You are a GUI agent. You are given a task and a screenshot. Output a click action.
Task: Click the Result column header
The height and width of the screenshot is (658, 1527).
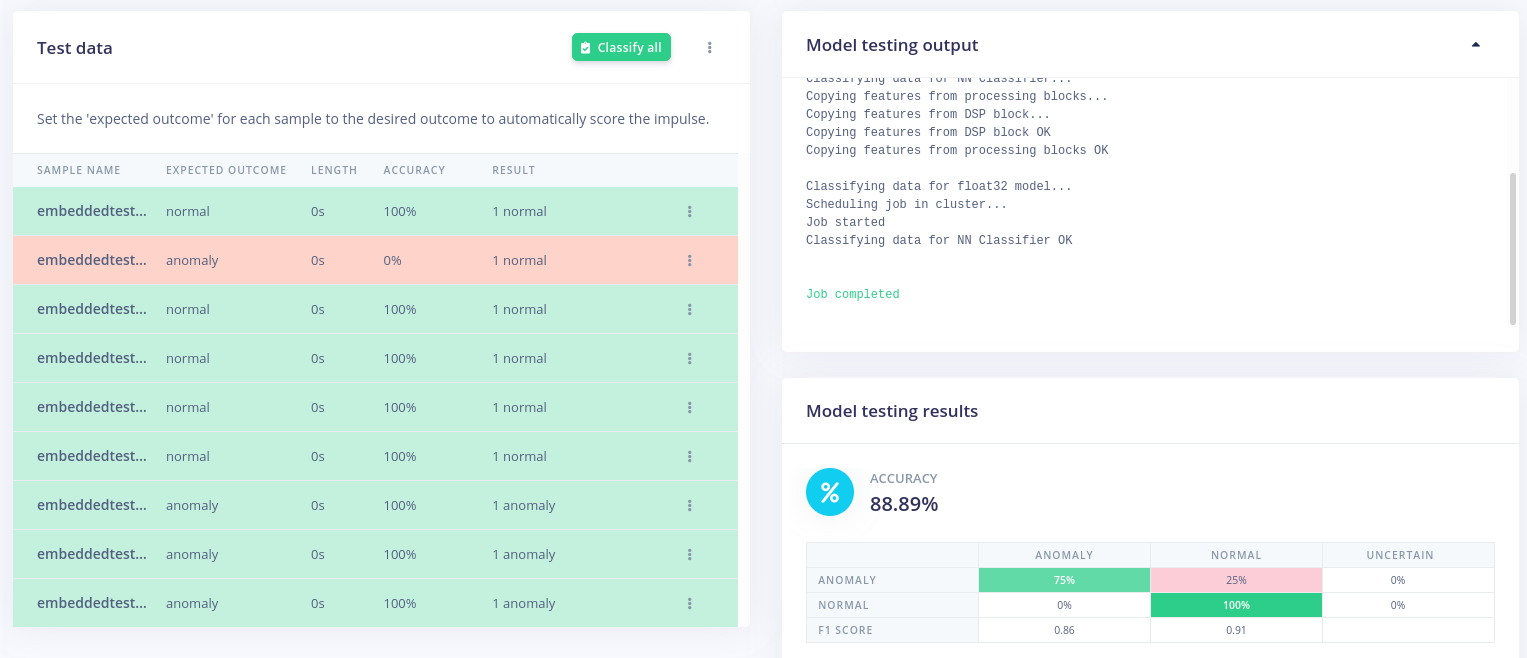514,170
